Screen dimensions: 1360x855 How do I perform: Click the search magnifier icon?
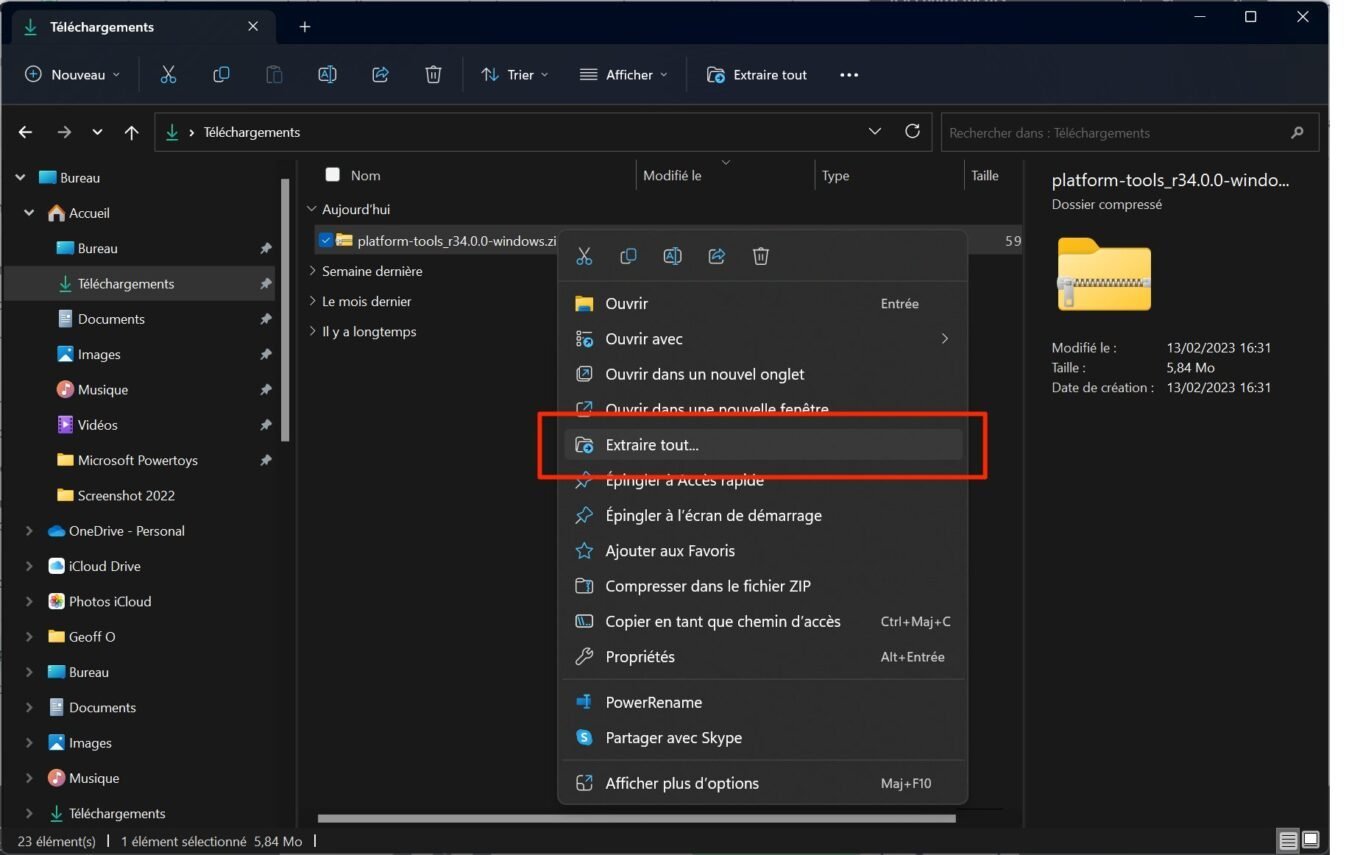point(1297,132)
